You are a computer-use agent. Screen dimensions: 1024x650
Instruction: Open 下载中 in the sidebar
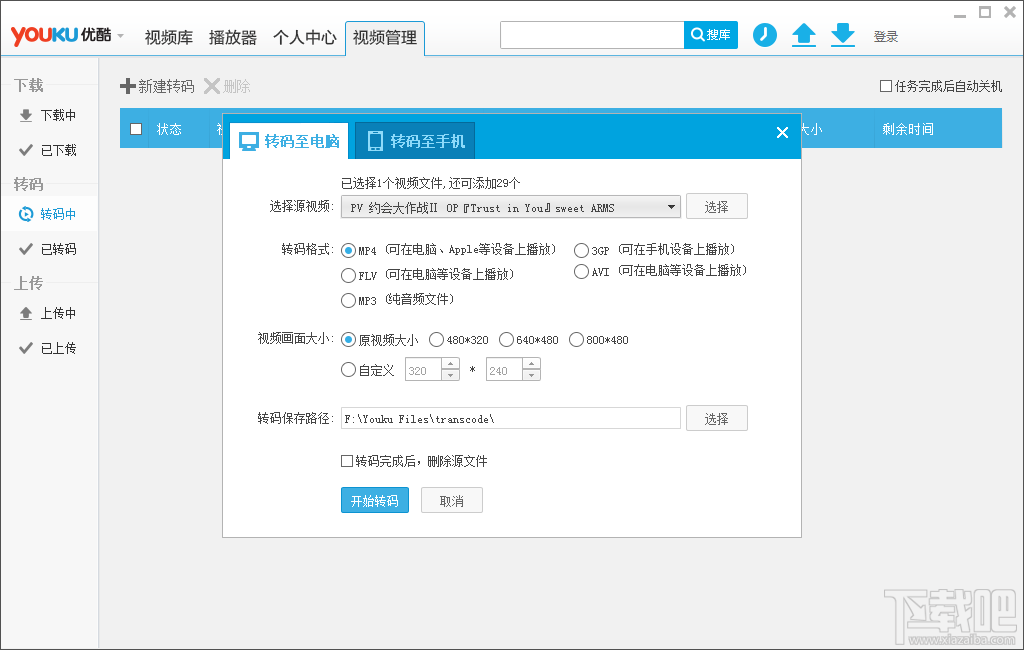click(50, 116)
